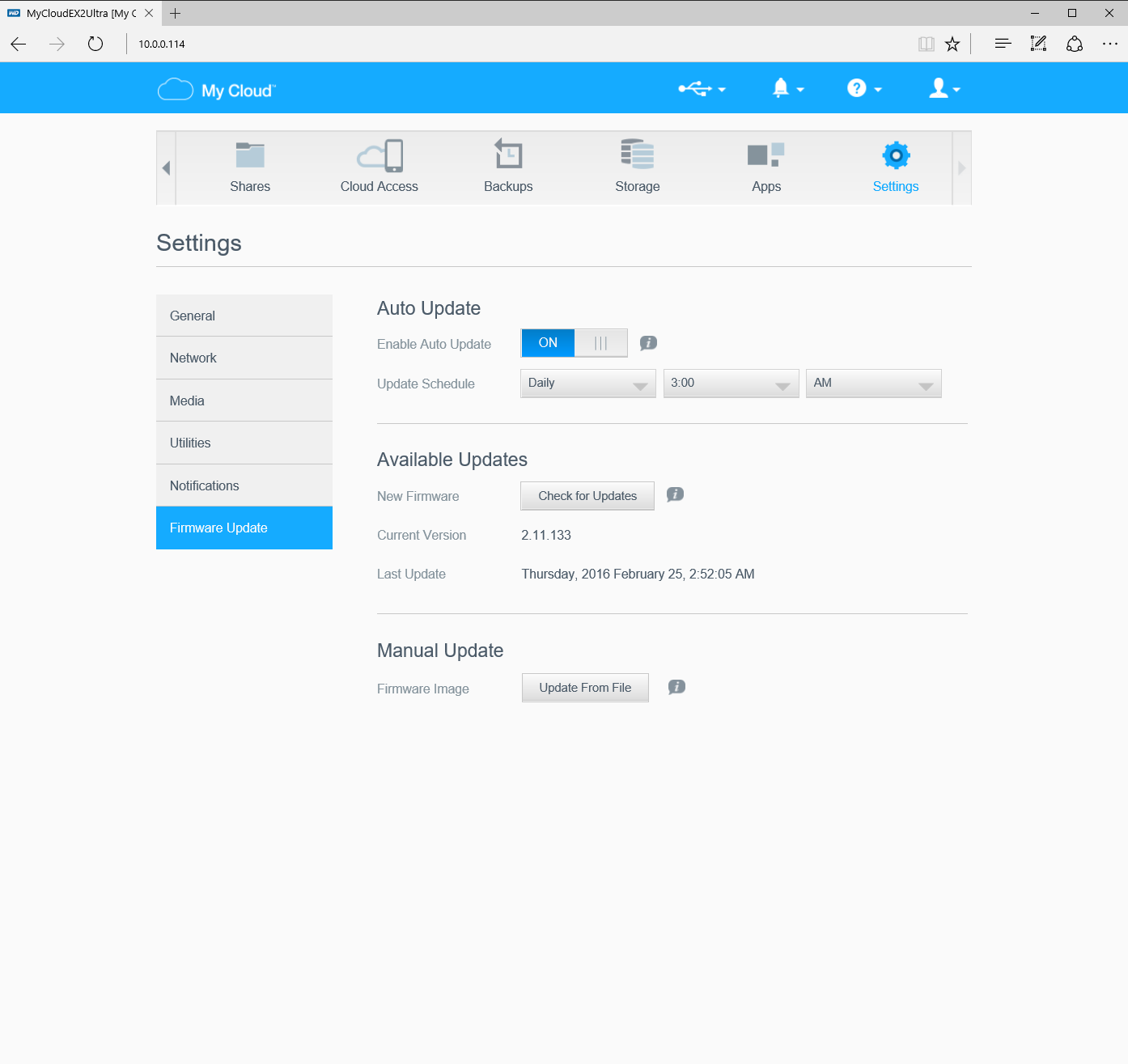Open a new browser tab
Viewport: 1128px width, 1064px height.
point(176,13)
